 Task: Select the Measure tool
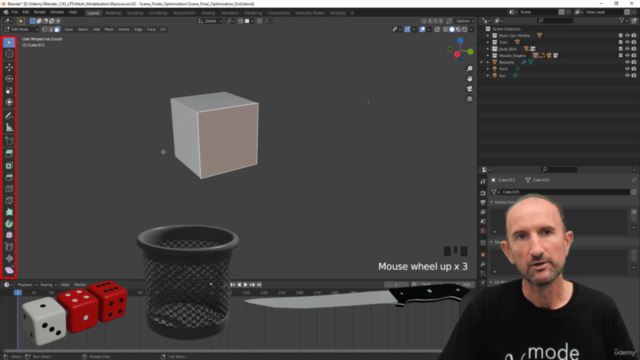click(x=9, y=127)
